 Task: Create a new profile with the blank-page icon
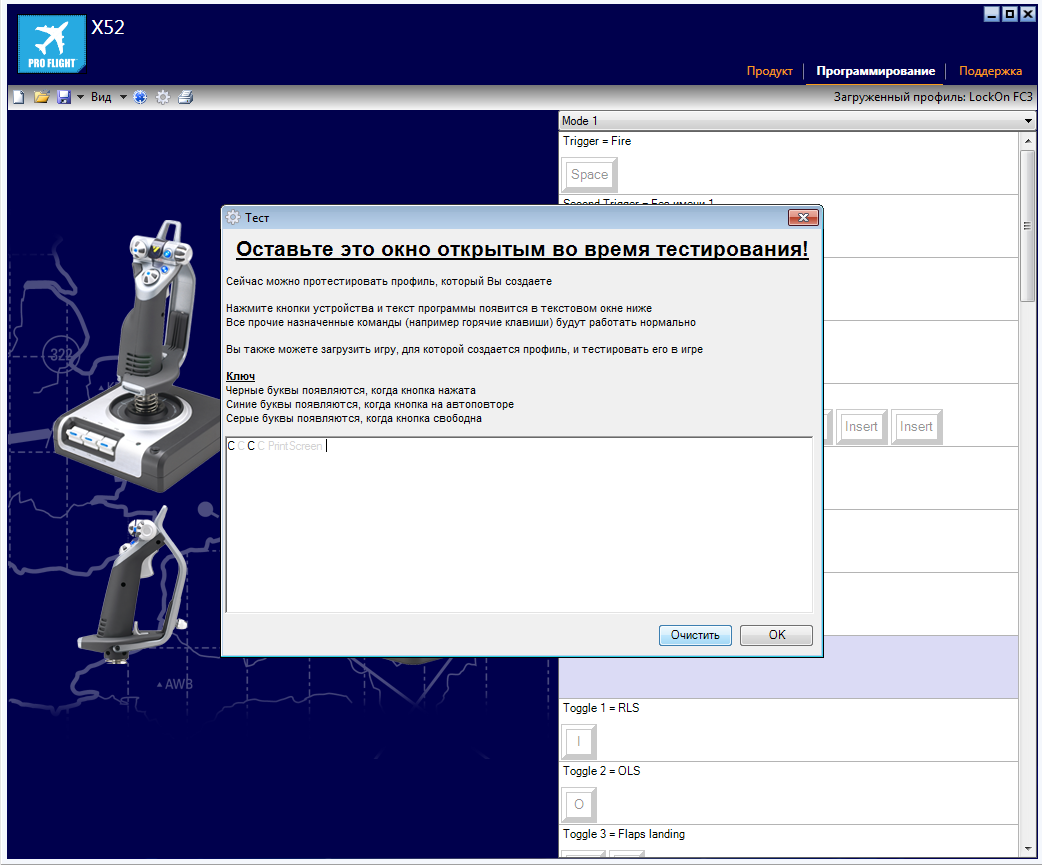19,98
